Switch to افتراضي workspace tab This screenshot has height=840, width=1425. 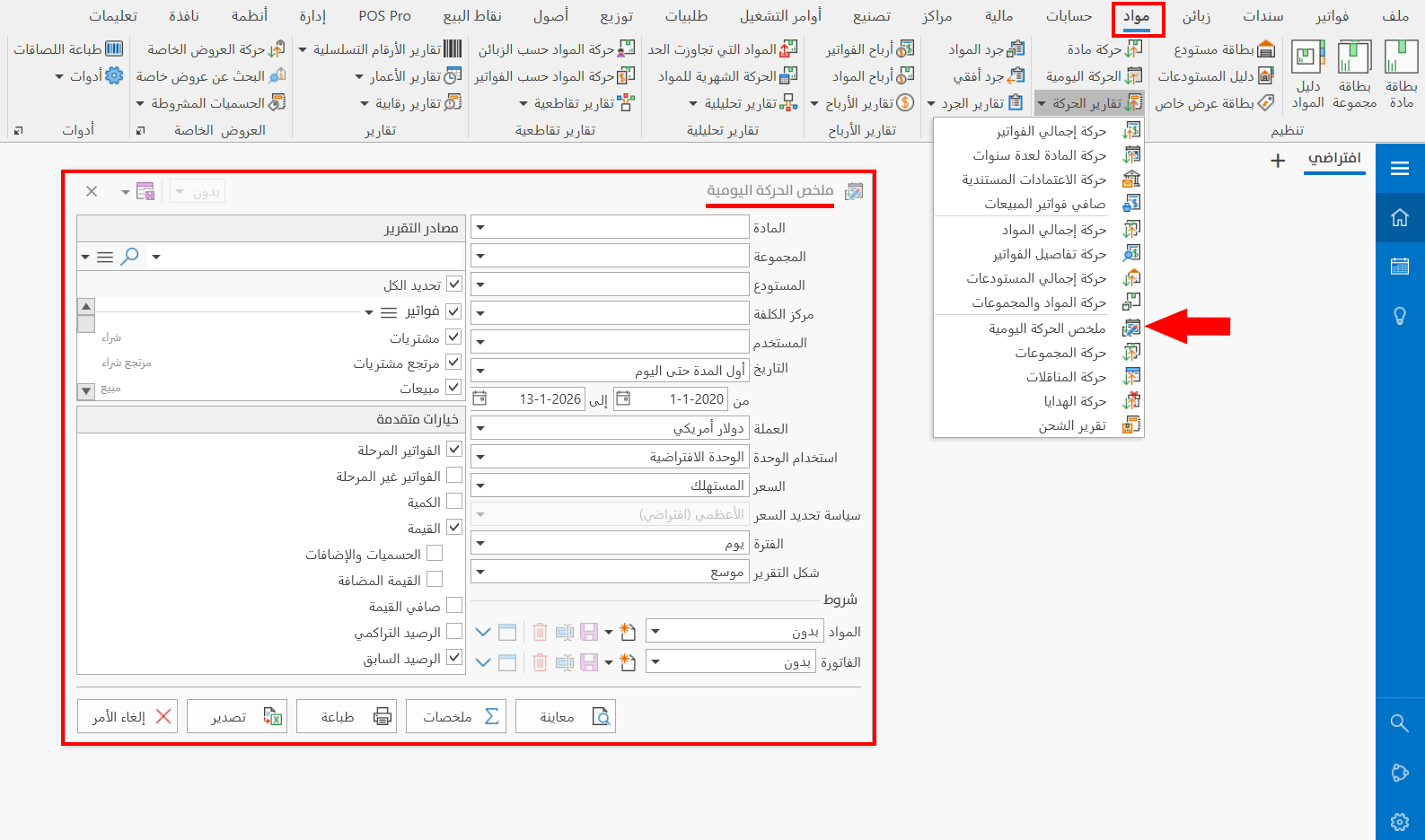tap(1334, 159)
